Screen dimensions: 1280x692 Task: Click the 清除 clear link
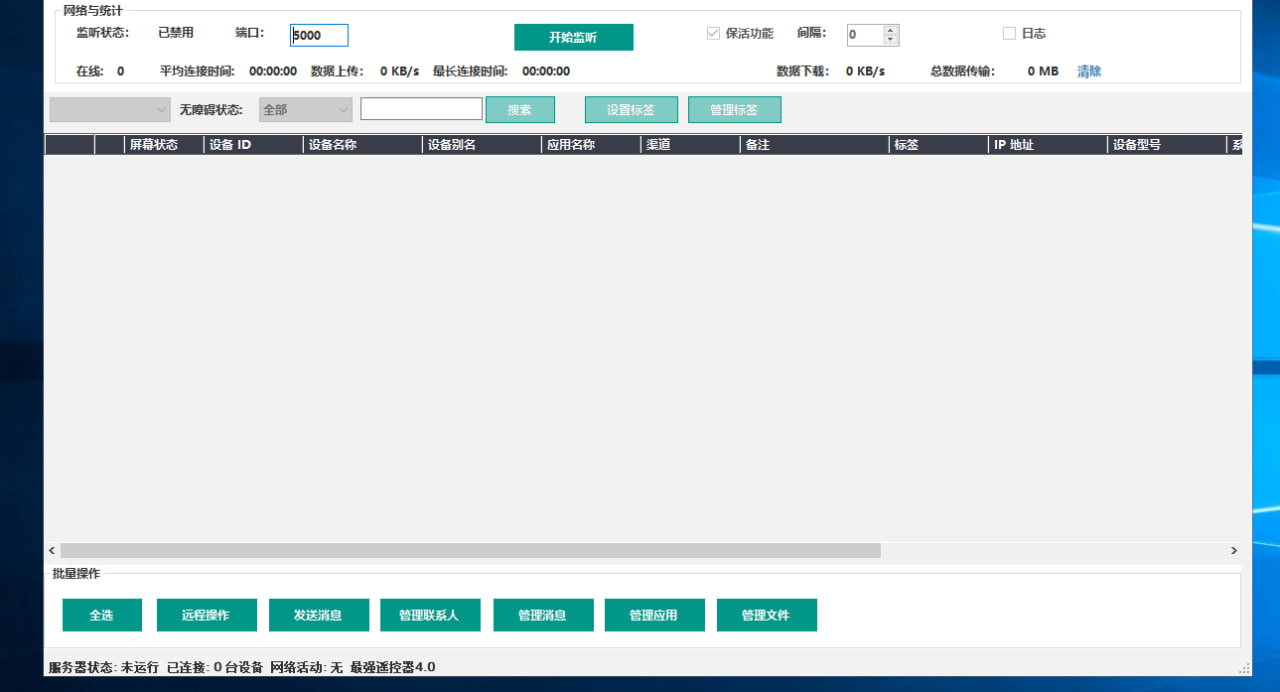(1089, 71)
